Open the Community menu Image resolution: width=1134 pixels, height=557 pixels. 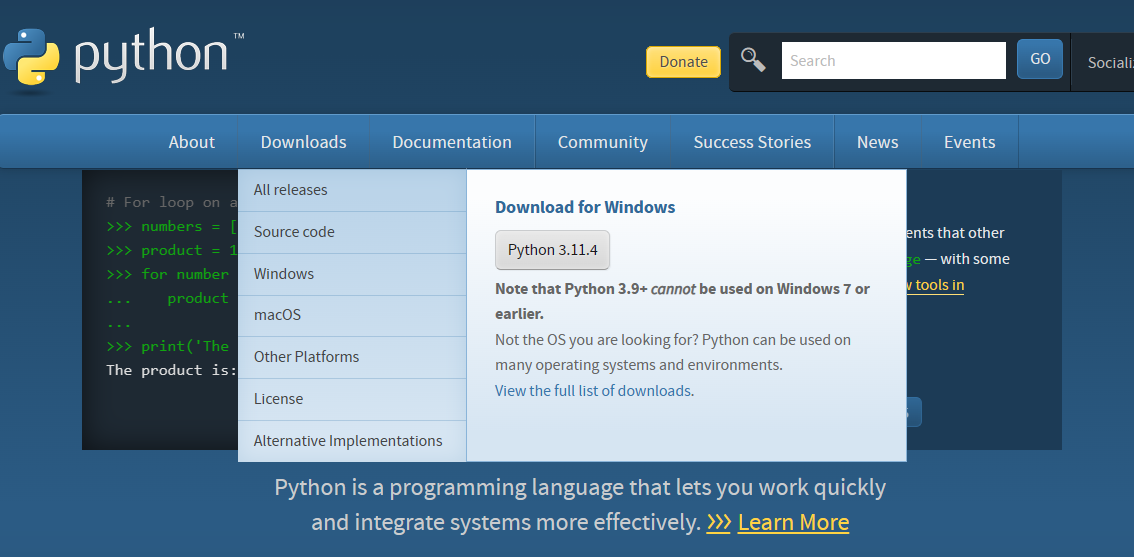(602, 142)
